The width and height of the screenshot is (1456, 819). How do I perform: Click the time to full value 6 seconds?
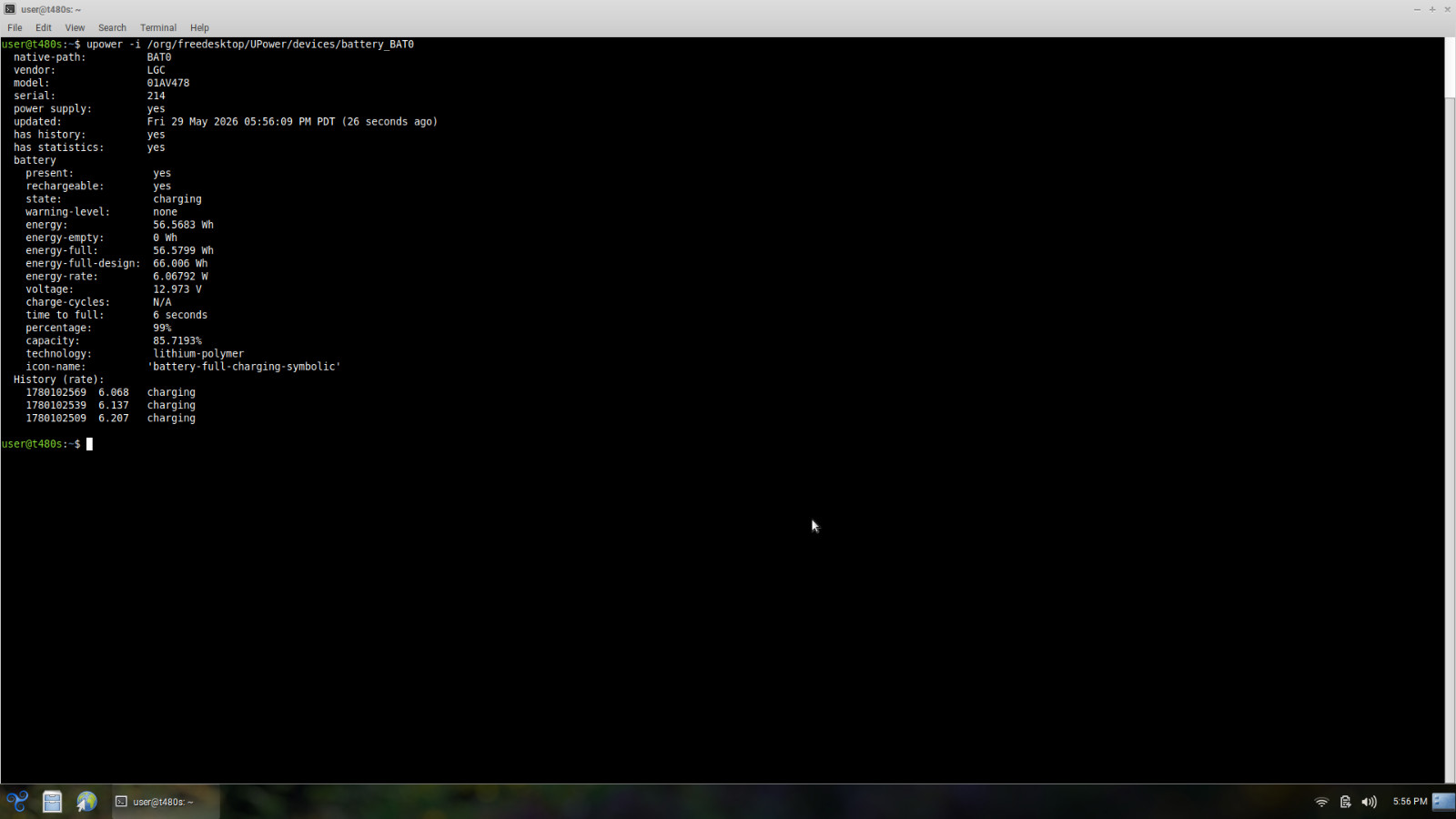(180, 315)
